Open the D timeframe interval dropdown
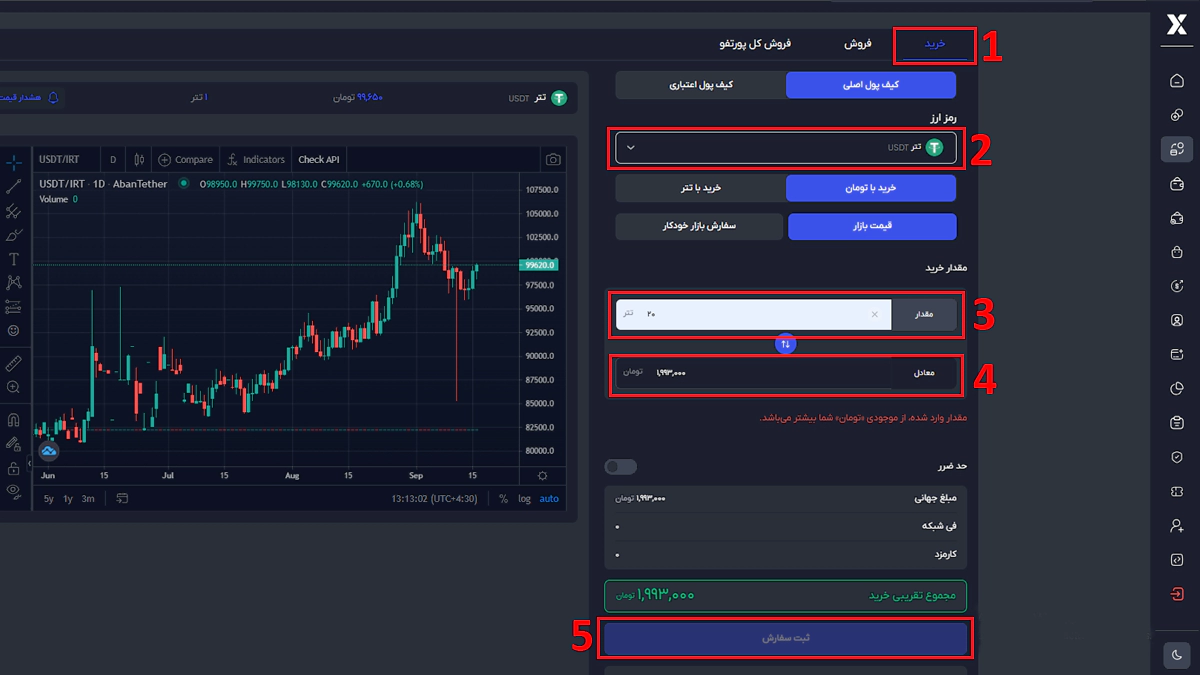 (113, 159)
